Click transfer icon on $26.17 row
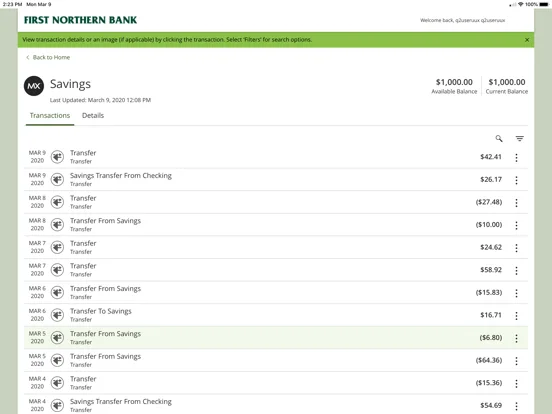 point(57,179)
